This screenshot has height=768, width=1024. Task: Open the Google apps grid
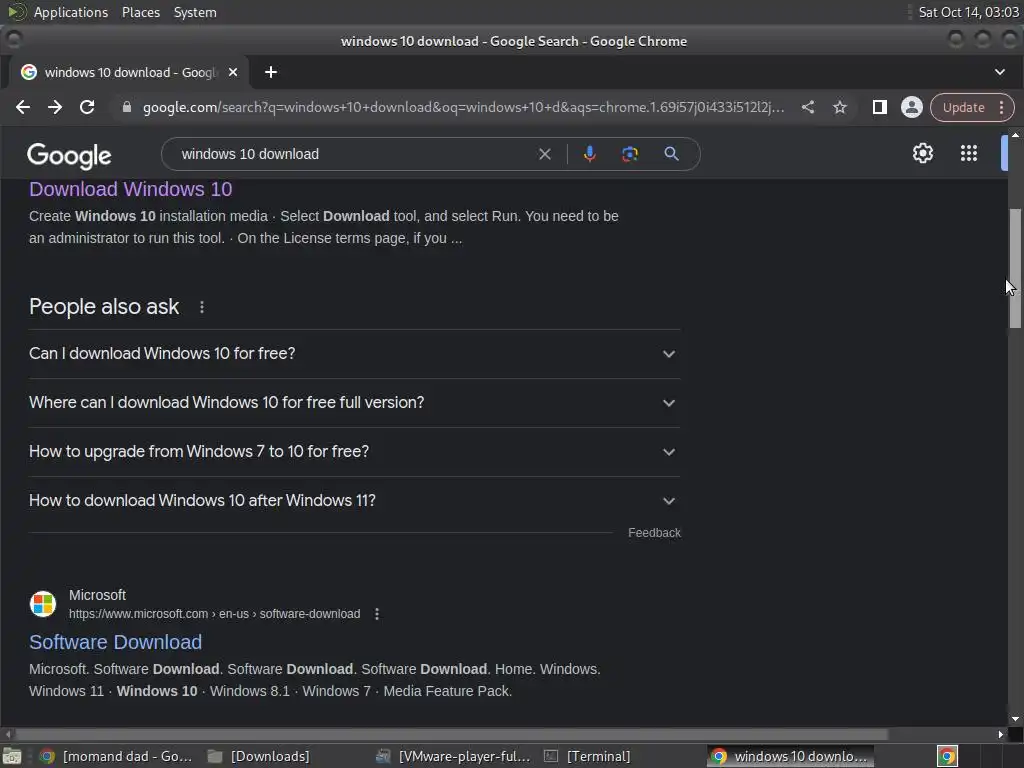pyautogui.click(x=968, y=153)
